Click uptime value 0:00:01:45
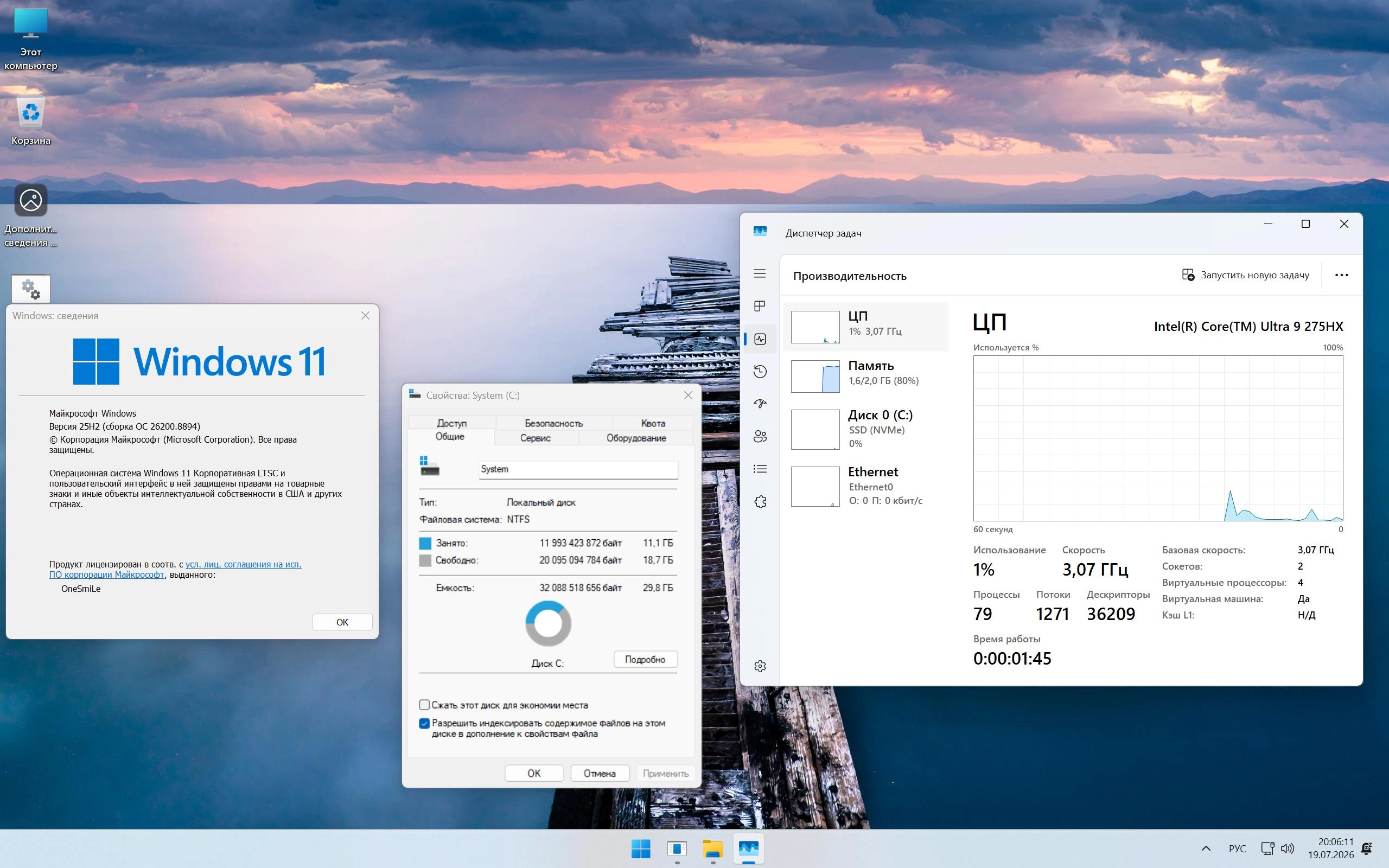 click(1012, 659)
